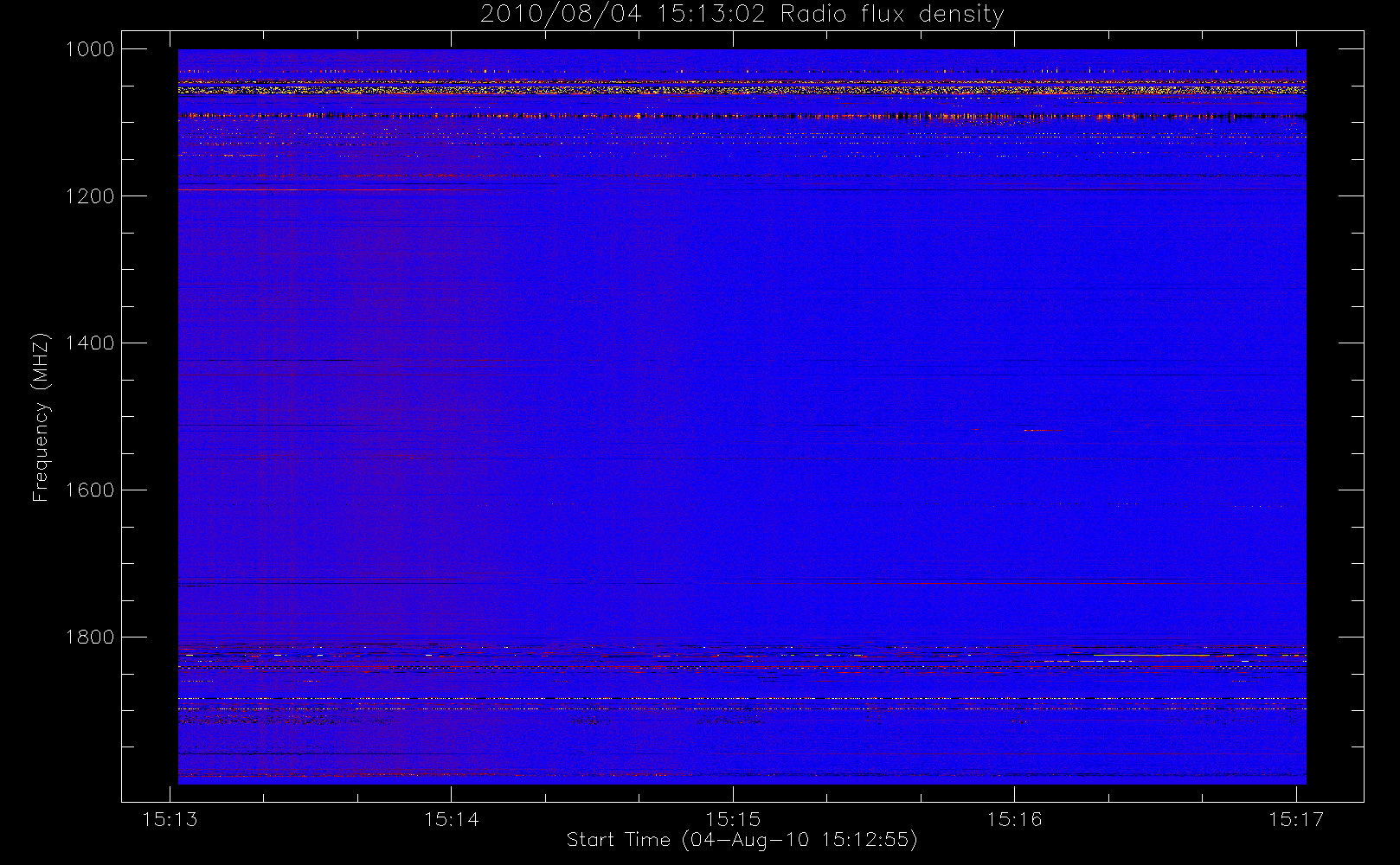Click the 1600 frequency tick label

[91, 490]
